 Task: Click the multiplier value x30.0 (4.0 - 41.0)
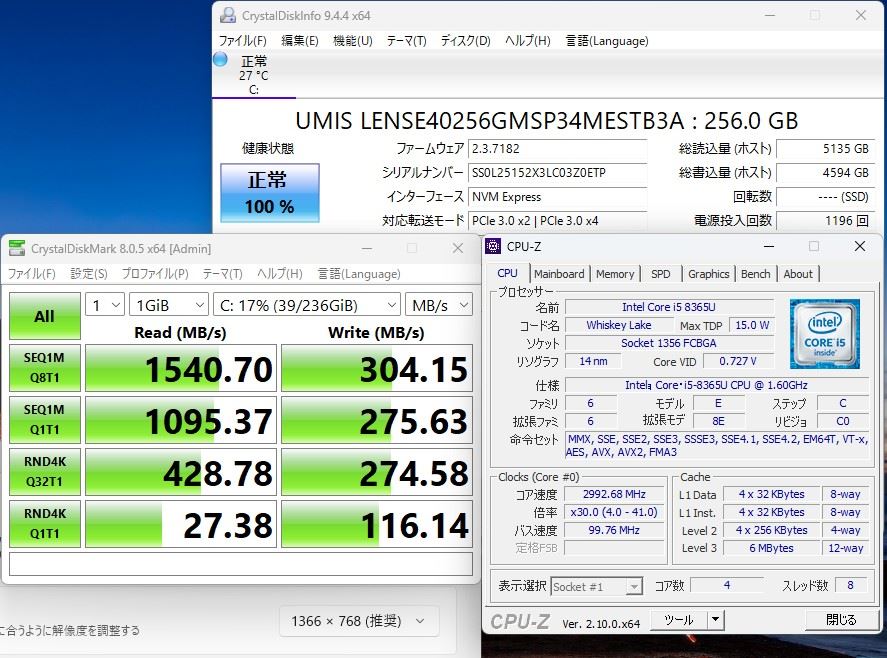tap(614, 512)
